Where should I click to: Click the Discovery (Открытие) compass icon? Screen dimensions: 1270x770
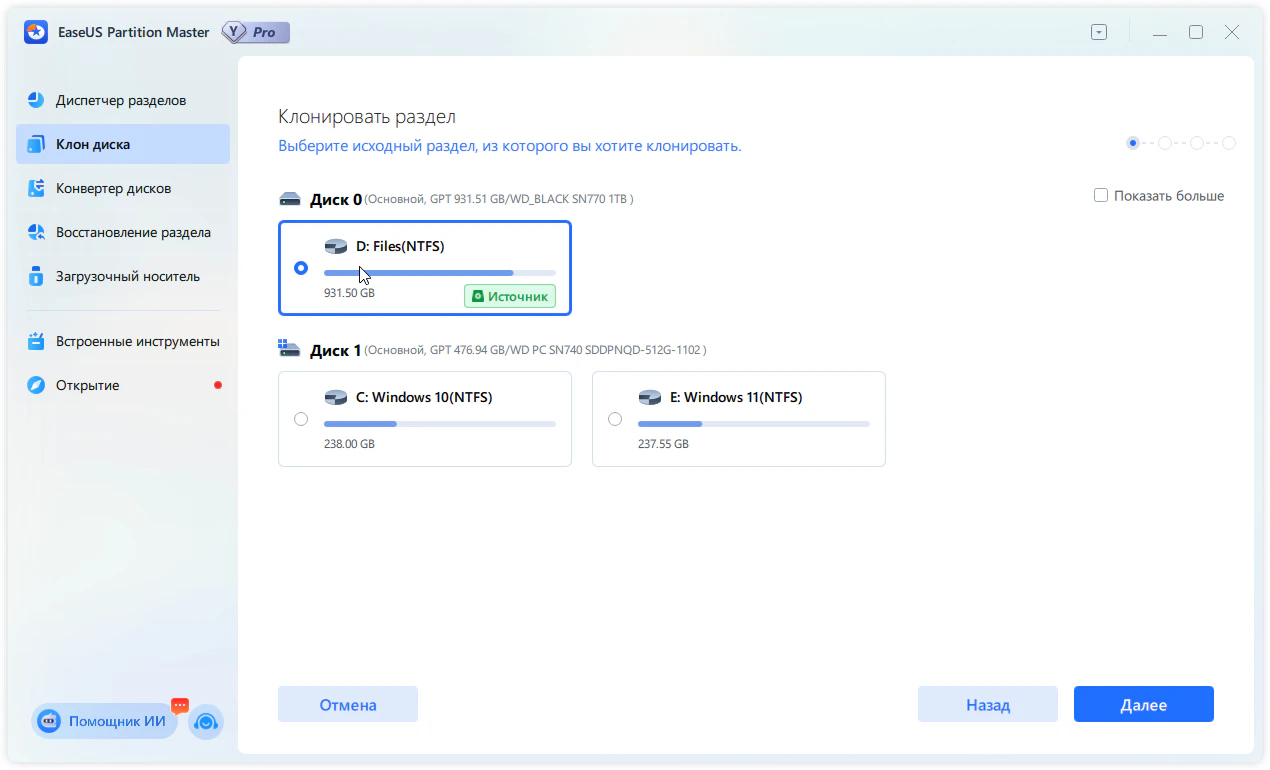point(36,385)
